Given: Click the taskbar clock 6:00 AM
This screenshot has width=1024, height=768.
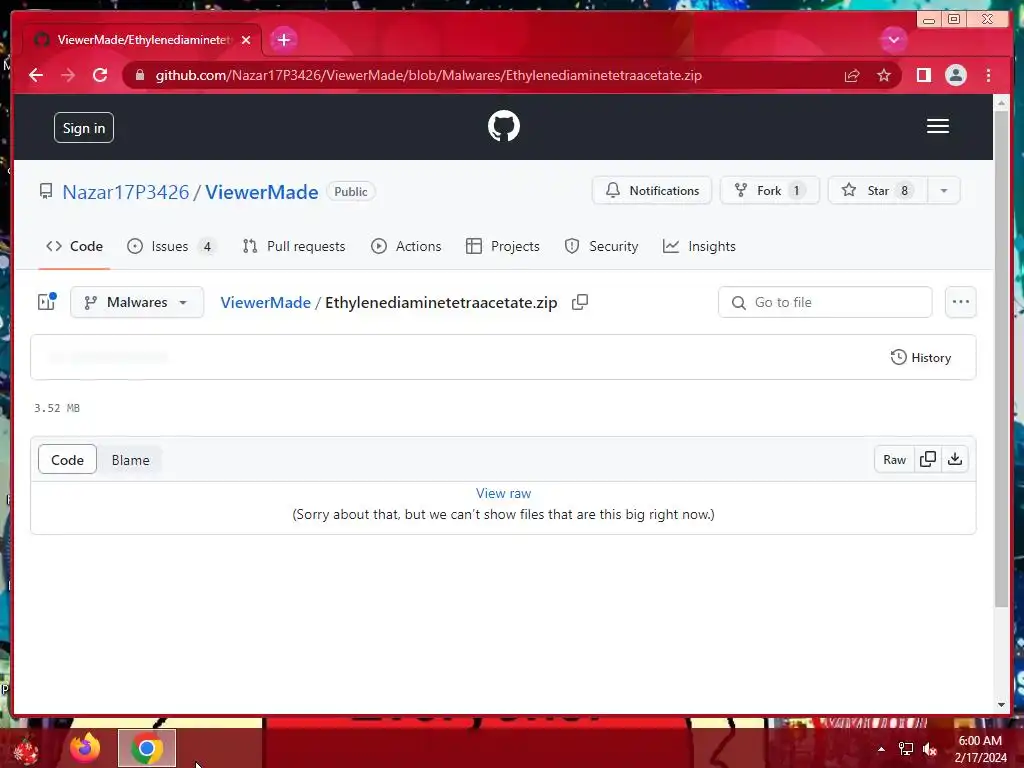Looking at the screenshot, I should 980,741.
